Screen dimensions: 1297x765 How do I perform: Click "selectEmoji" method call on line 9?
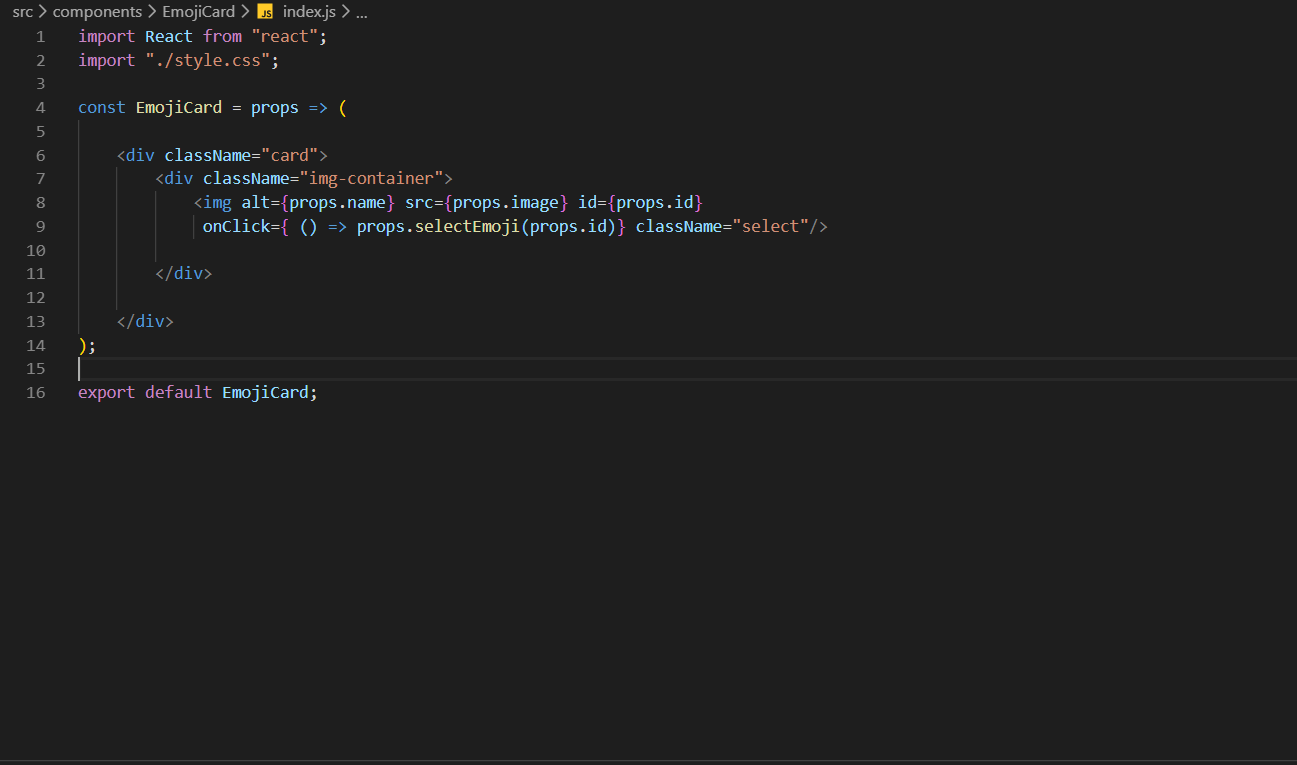point(467,226)
